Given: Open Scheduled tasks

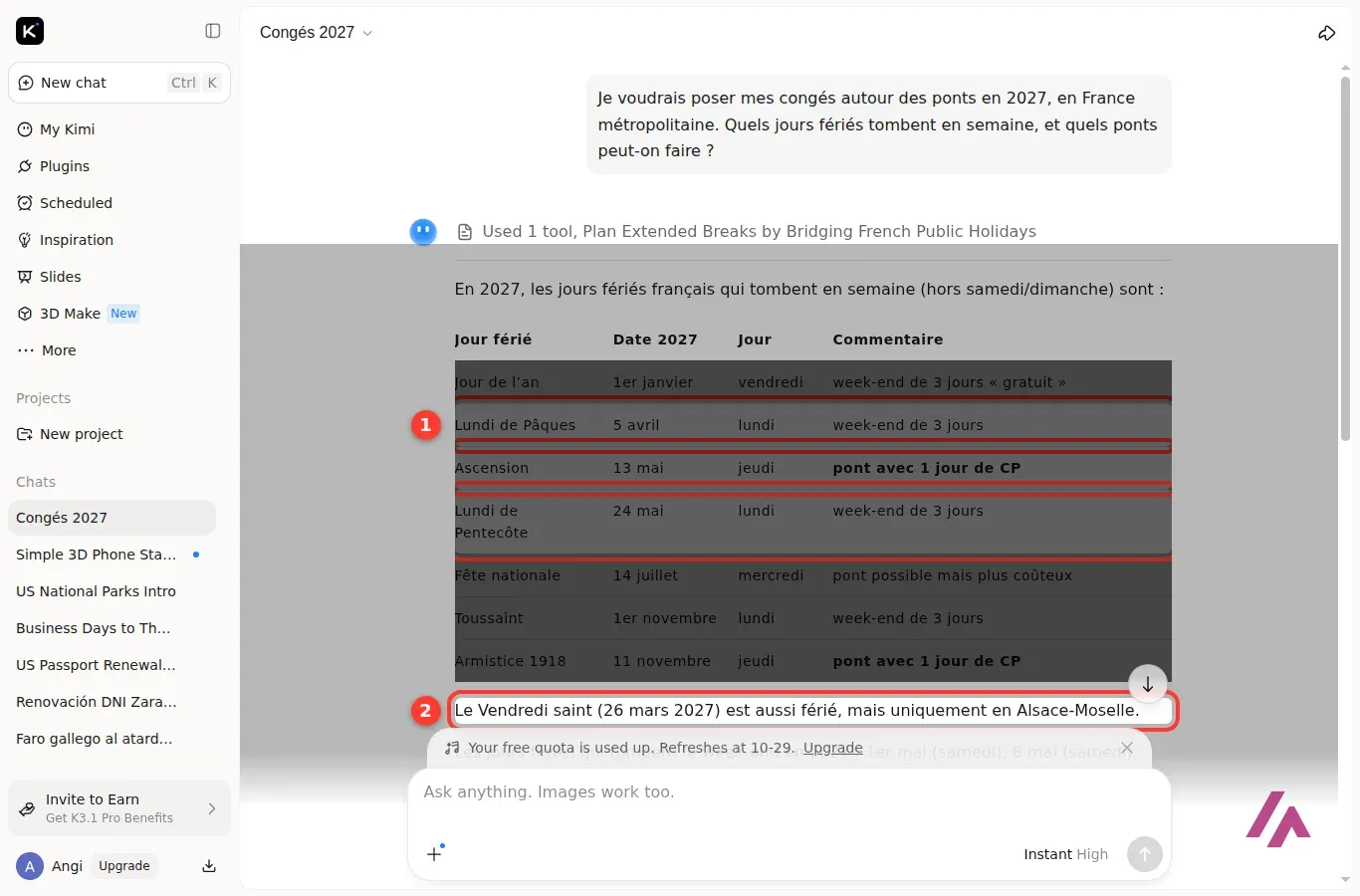Looking at the screenshot, I should pyautogui.click(x=119, y=203).
